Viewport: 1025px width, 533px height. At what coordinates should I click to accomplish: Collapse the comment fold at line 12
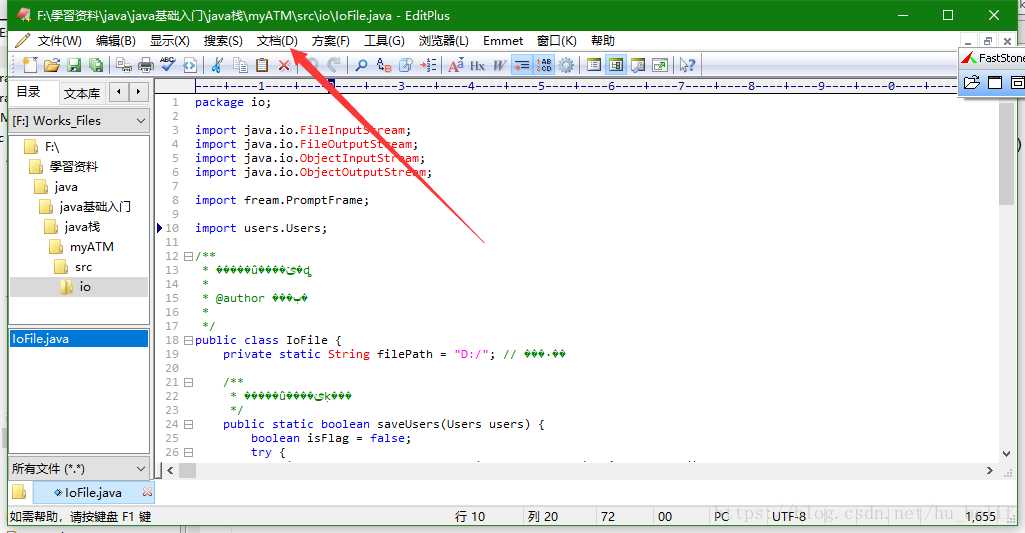tap(188, 256)
